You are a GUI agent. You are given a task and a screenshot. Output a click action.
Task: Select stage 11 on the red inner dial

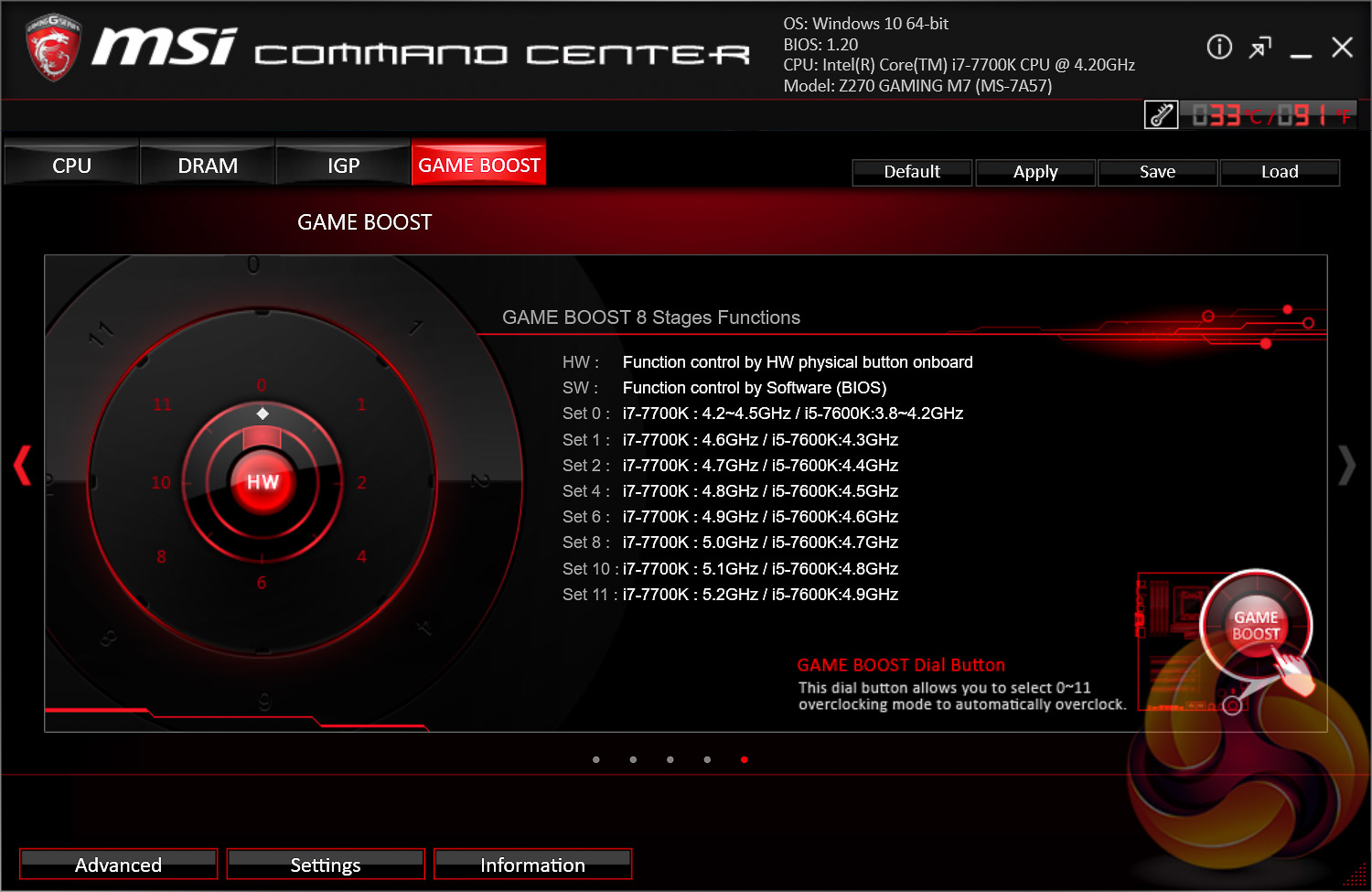162,404
